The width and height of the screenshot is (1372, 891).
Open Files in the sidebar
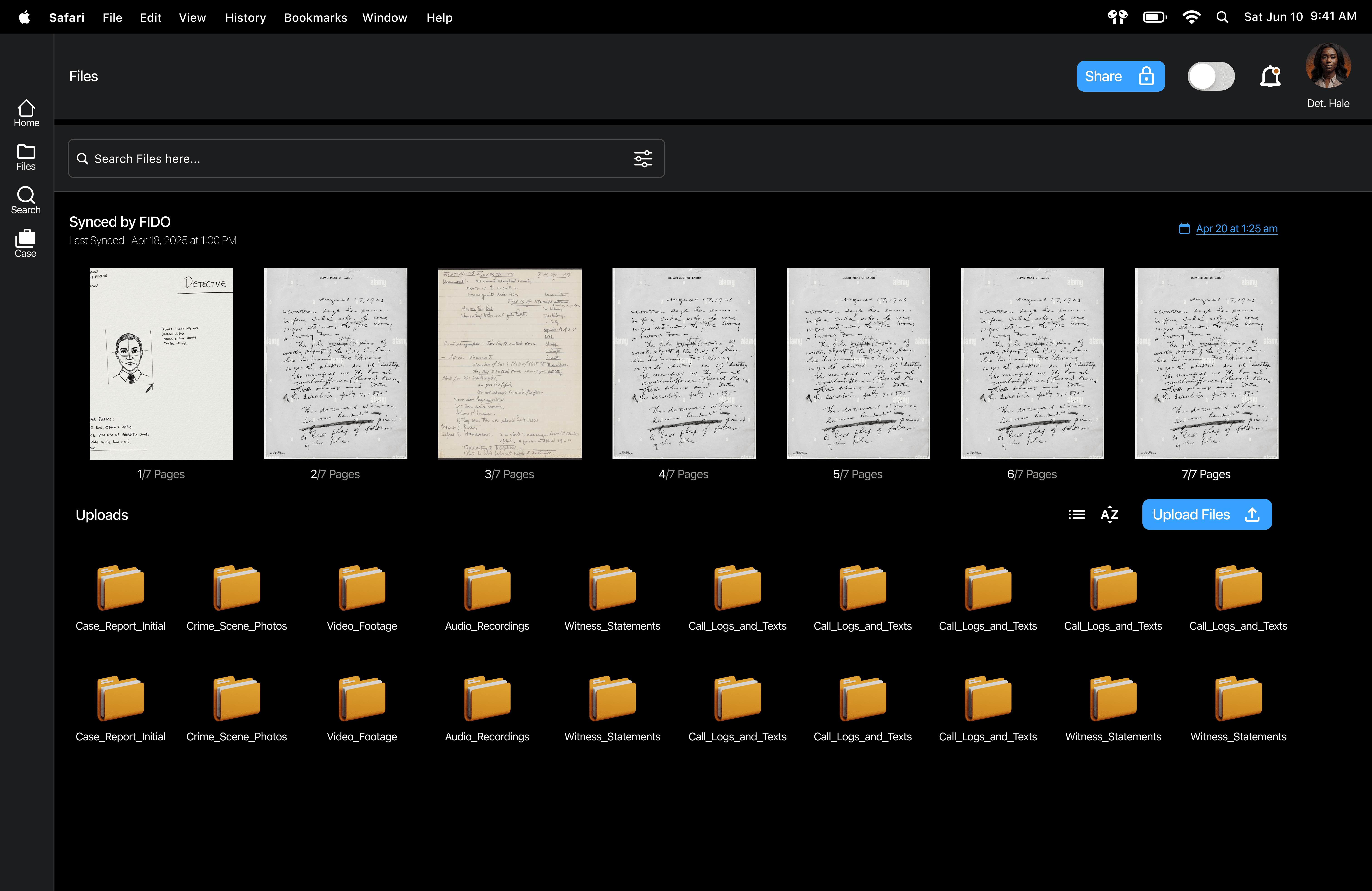tap(26, 157)
